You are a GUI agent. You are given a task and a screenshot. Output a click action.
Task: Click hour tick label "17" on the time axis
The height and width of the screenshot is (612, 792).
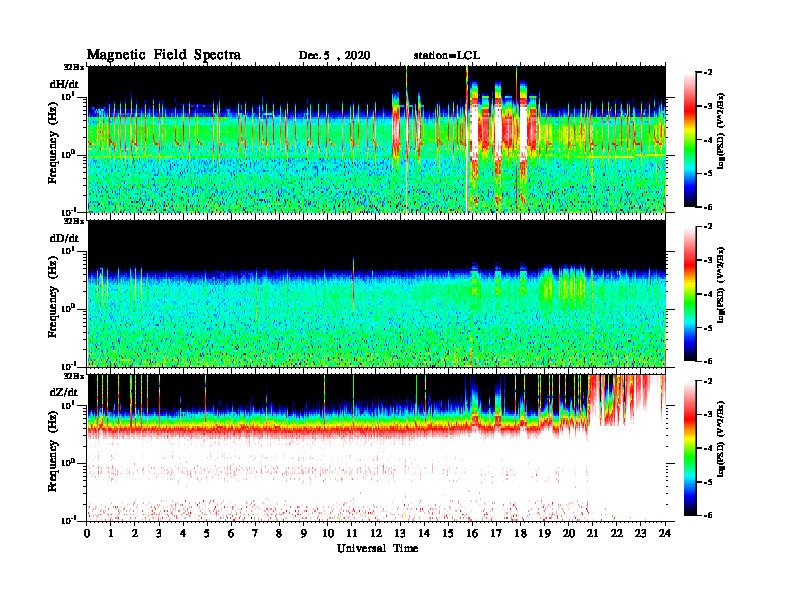(x=497, y=533)
